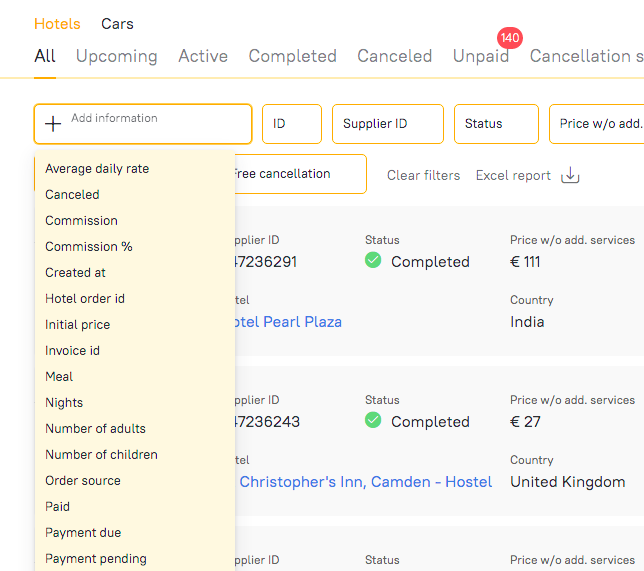Pick Hotel order id from the list
Viewport: 644px width, 571px height.
coord(85,299)
